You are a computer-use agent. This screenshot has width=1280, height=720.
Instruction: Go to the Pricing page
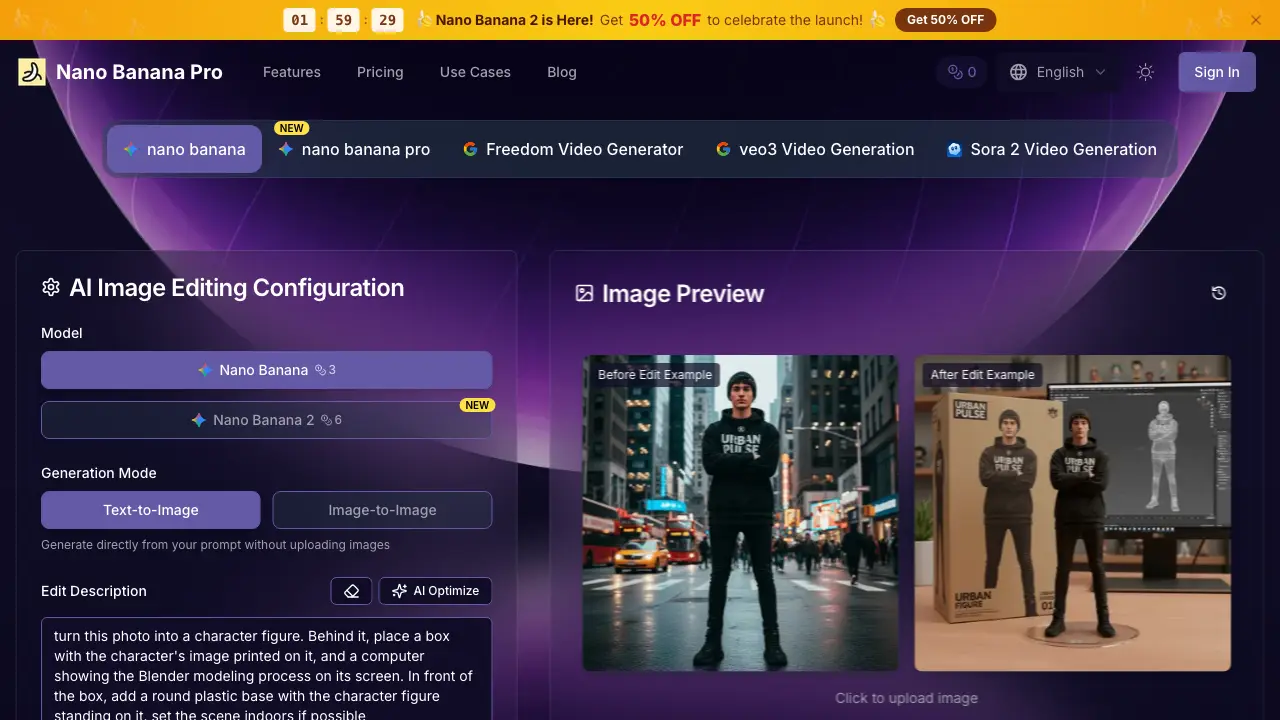tap(380, 72)
